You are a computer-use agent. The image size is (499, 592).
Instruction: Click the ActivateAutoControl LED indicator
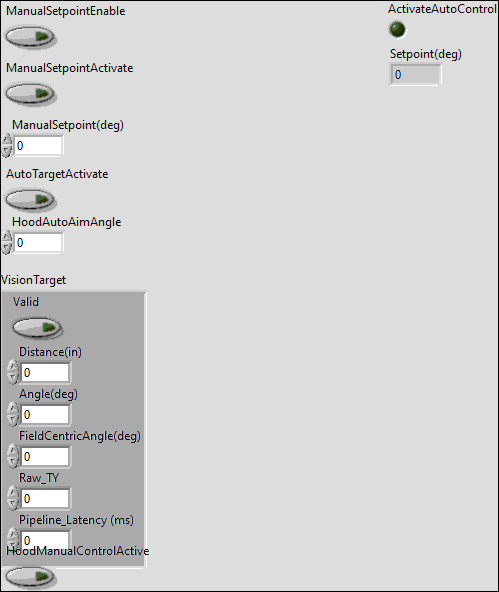(397, 29)
